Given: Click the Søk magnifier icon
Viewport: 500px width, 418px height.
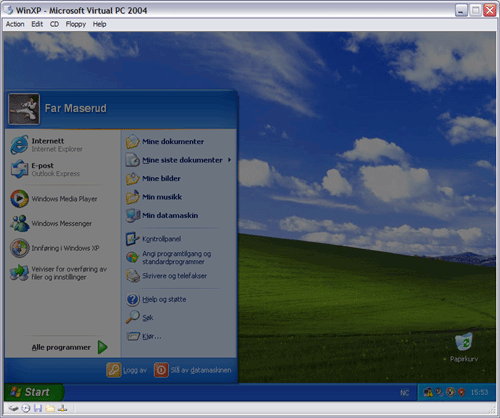Looking at the screenshot, I should tap(133, 317).
